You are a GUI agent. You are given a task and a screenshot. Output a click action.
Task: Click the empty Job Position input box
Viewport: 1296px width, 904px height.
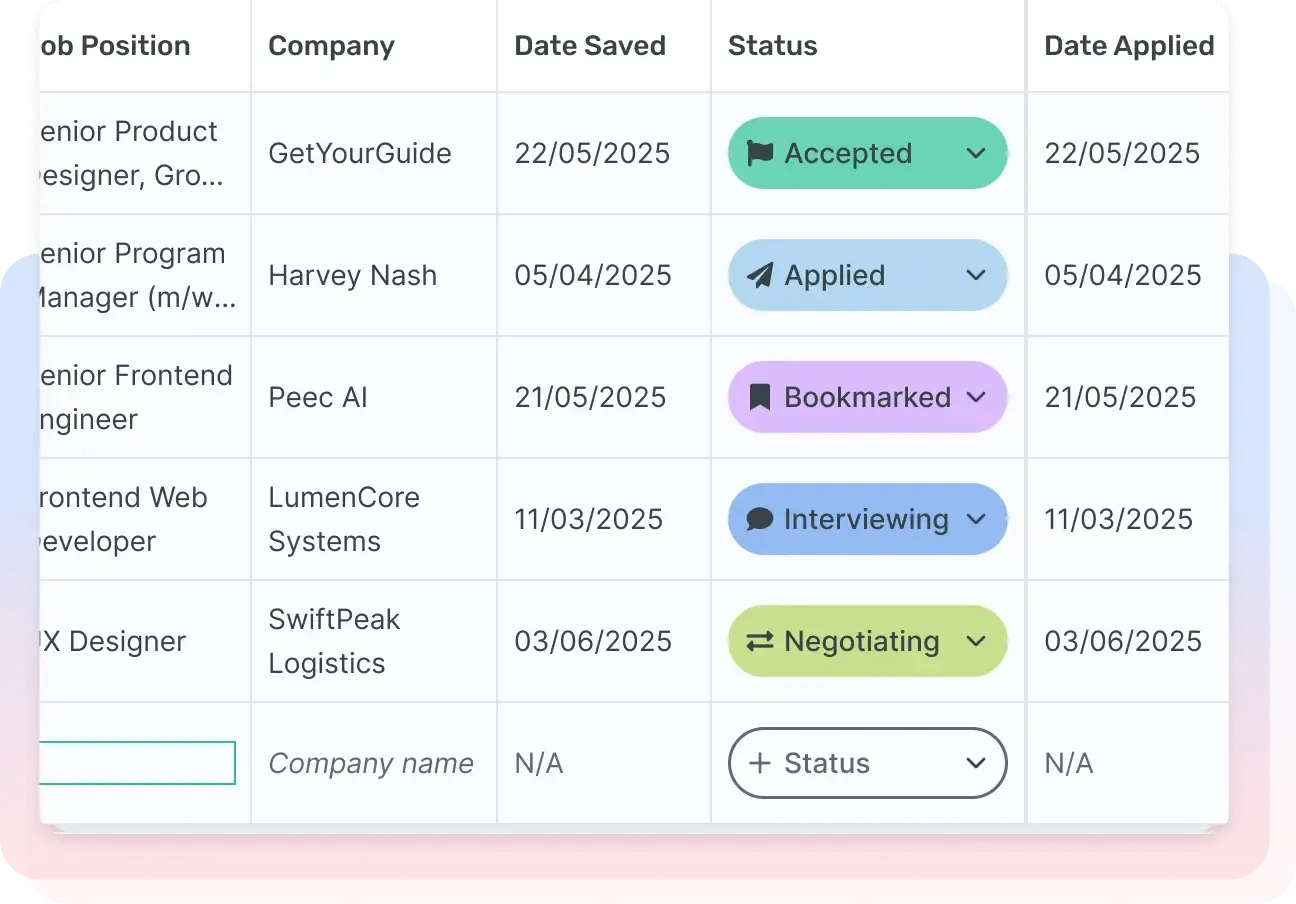[135, 762]
